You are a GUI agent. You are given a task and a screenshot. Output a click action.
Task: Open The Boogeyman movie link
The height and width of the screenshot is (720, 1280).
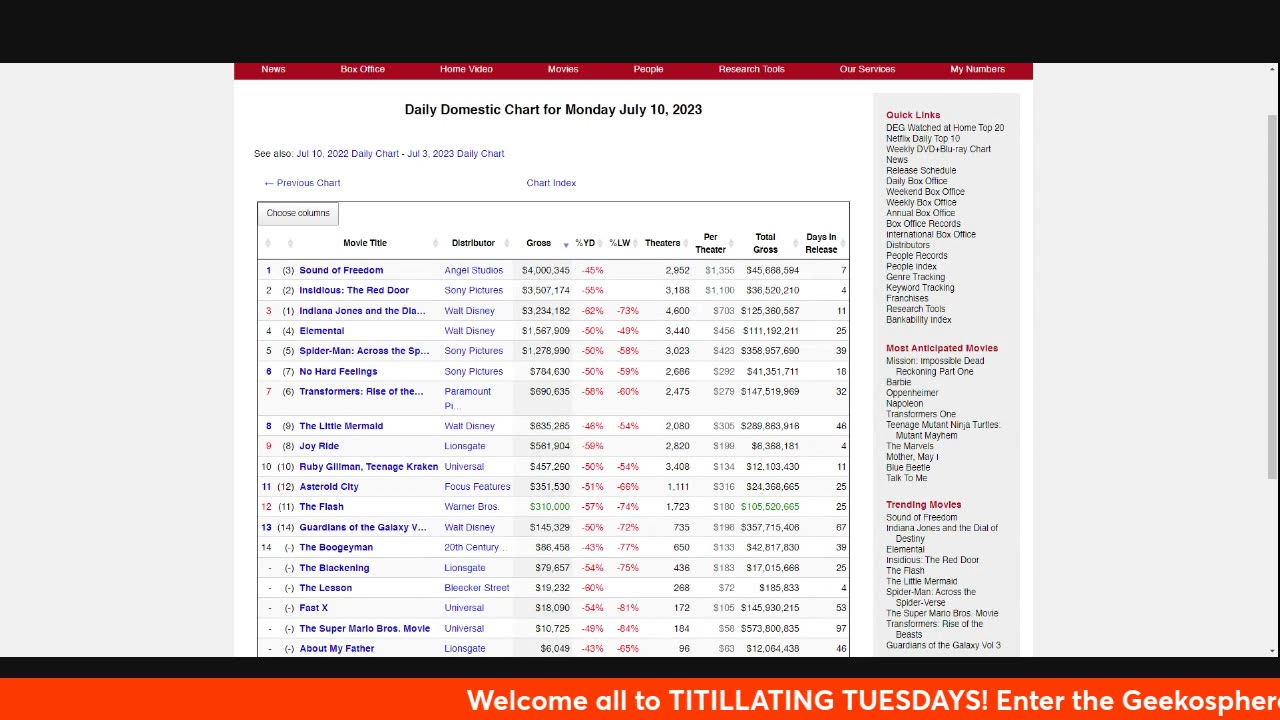coord(336,548)
